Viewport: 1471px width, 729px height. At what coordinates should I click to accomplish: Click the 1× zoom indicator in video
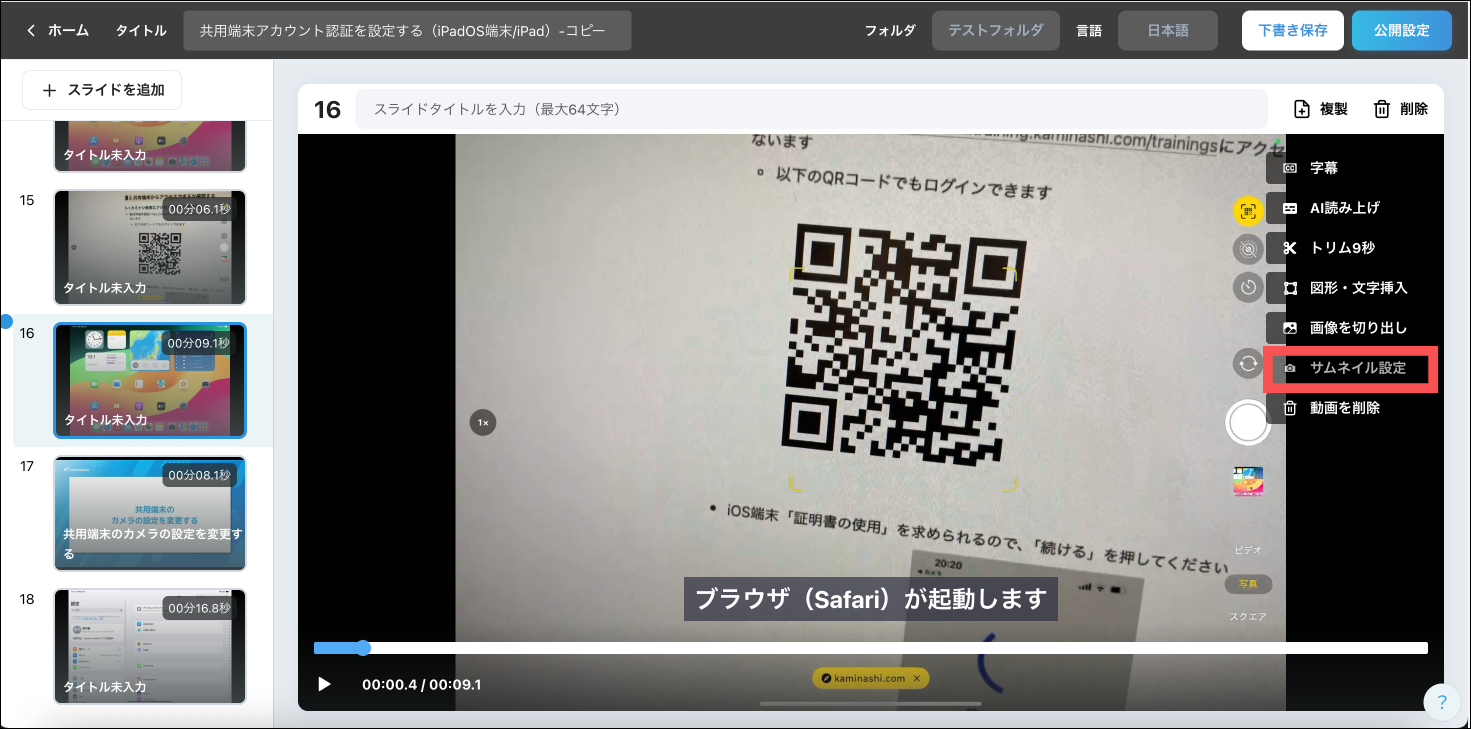483,423
